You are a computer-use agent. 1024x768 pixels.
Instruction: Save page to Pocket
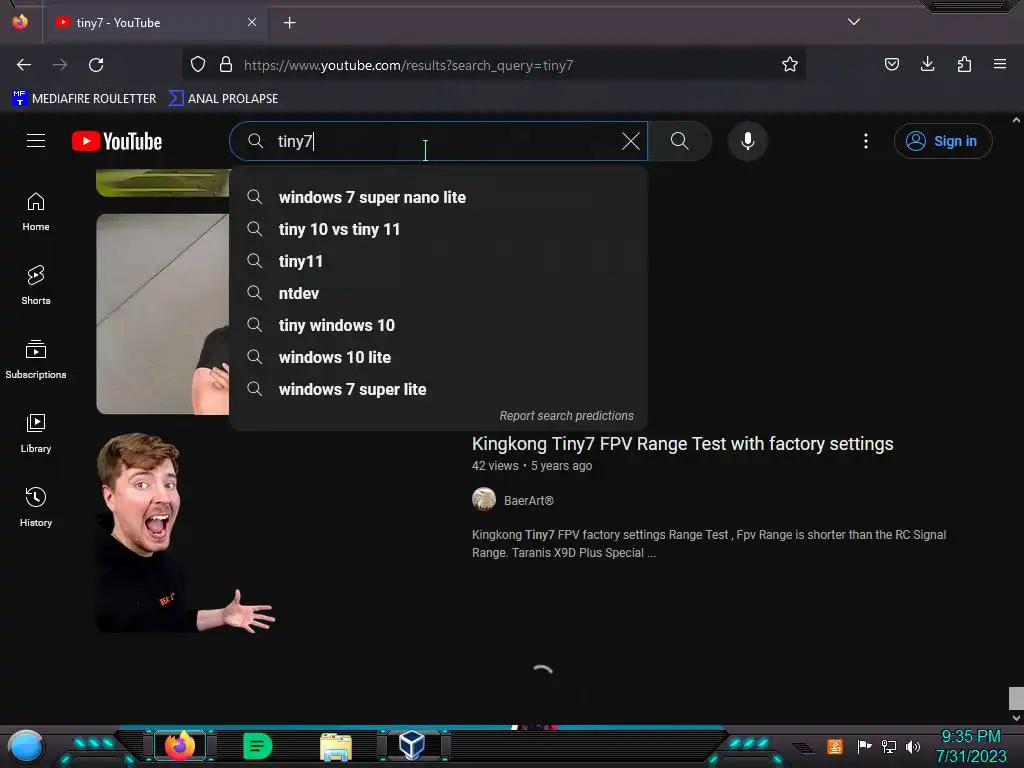[x=891, y=64]
